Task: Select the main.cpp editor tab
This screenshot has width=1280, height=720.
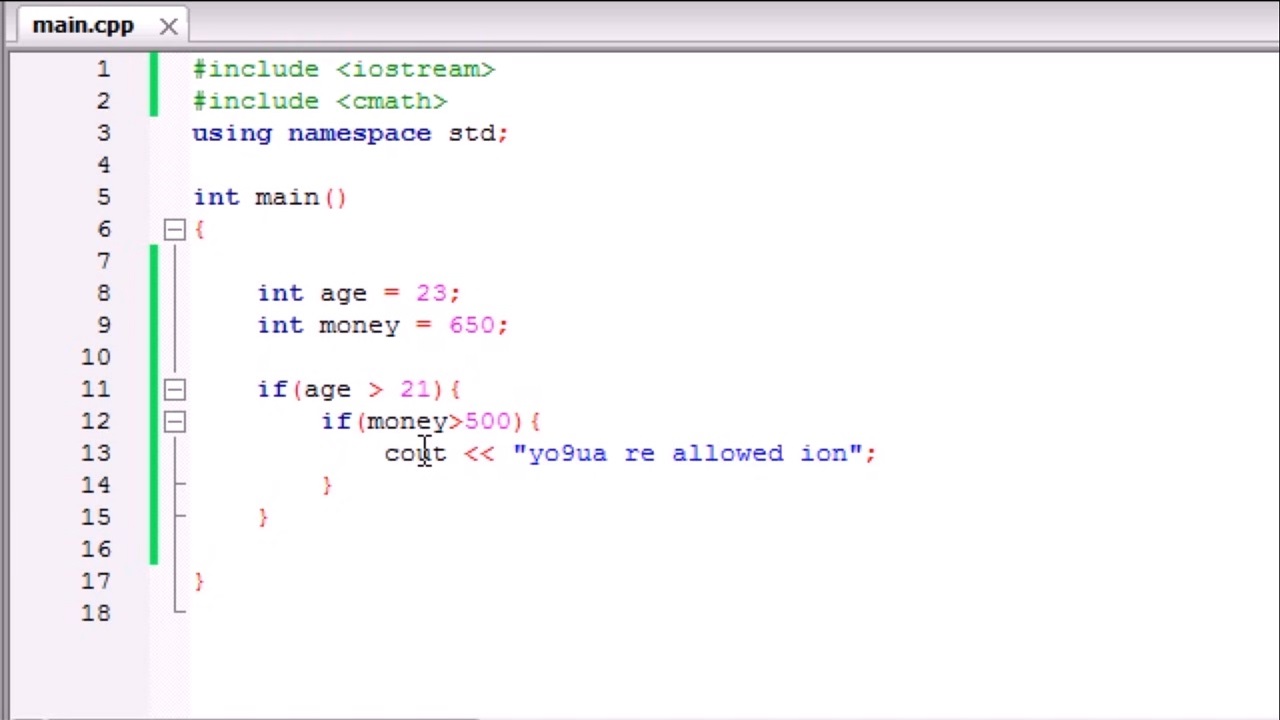Action: tap(83, 25)
